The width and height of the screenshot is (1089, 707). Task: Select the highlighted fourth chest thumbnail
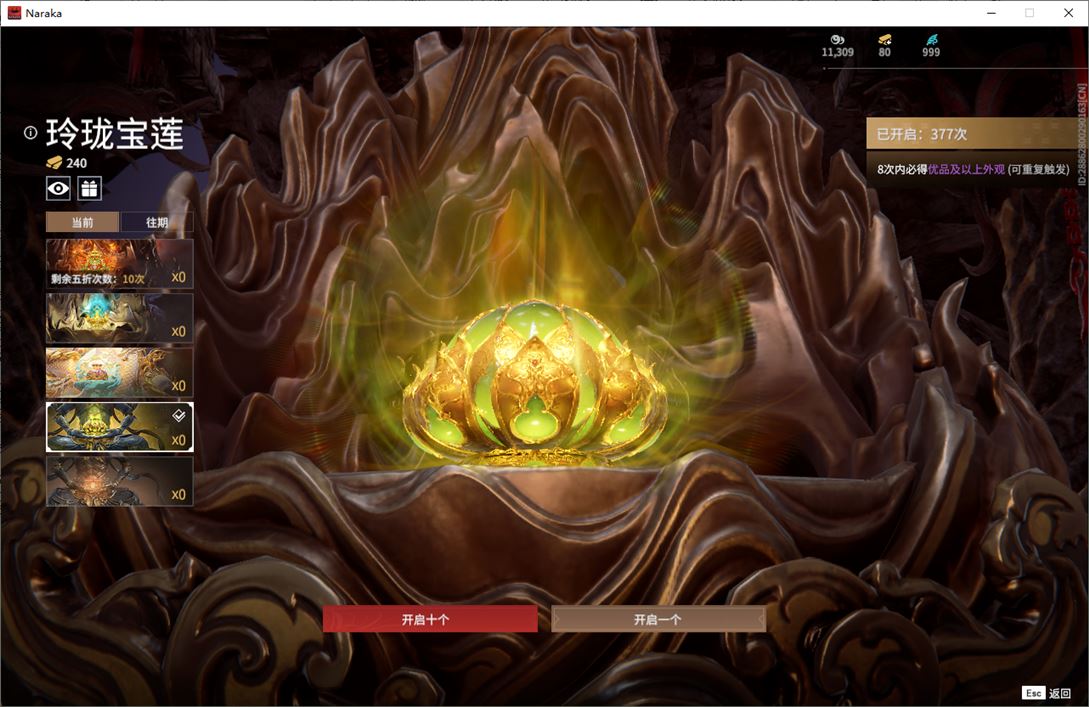[119, 426]
